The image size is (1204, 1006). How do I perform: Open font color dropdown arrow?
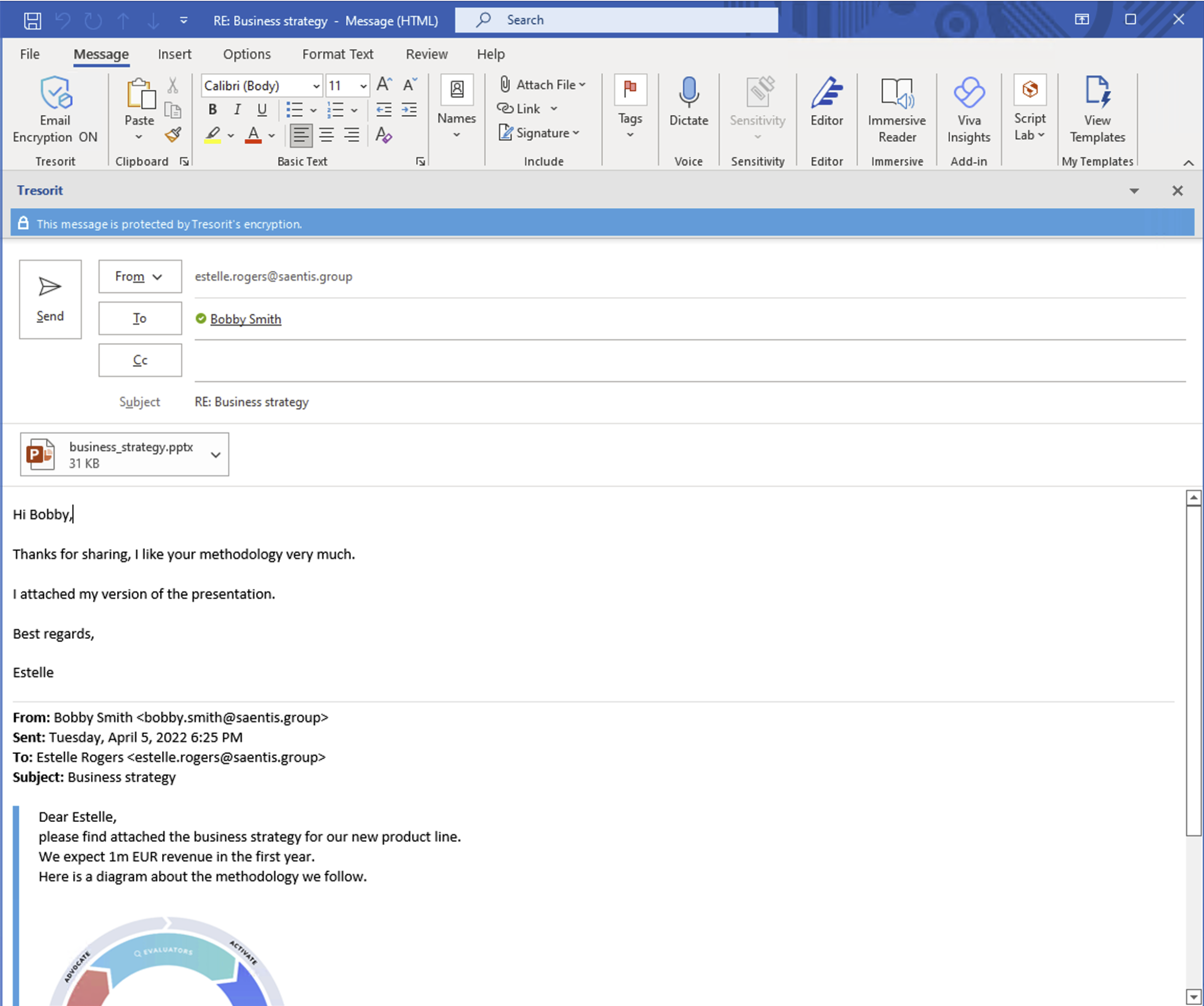[272, 136]
